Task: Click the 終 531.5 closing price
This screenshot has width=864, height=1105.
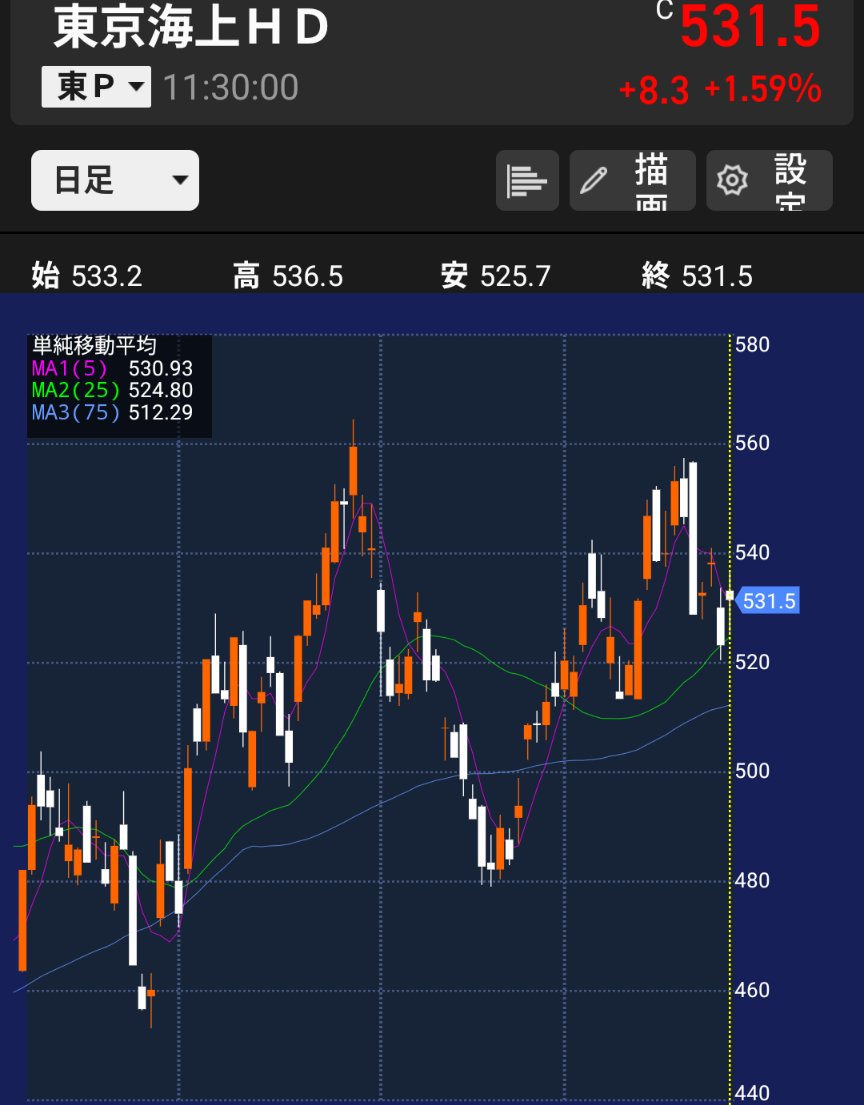Action: click(697, 276)
